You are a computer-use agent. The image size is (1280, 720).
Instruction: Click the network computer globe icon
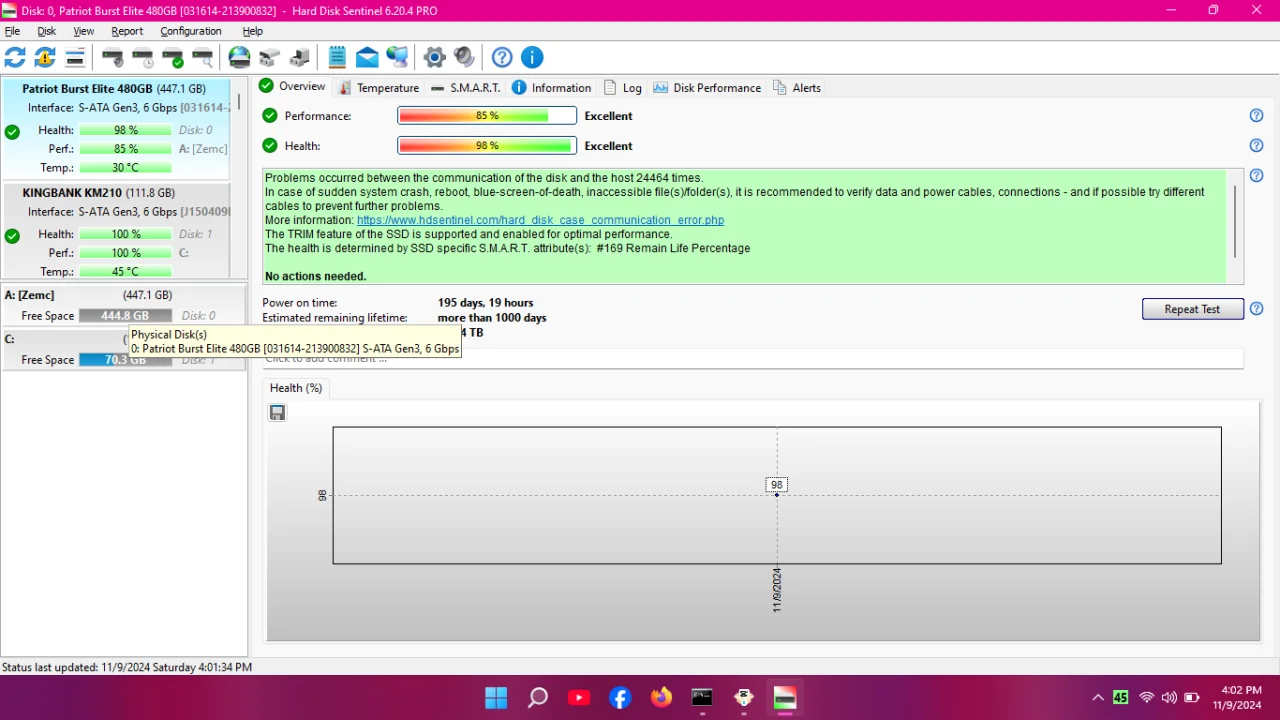(397, 57)
